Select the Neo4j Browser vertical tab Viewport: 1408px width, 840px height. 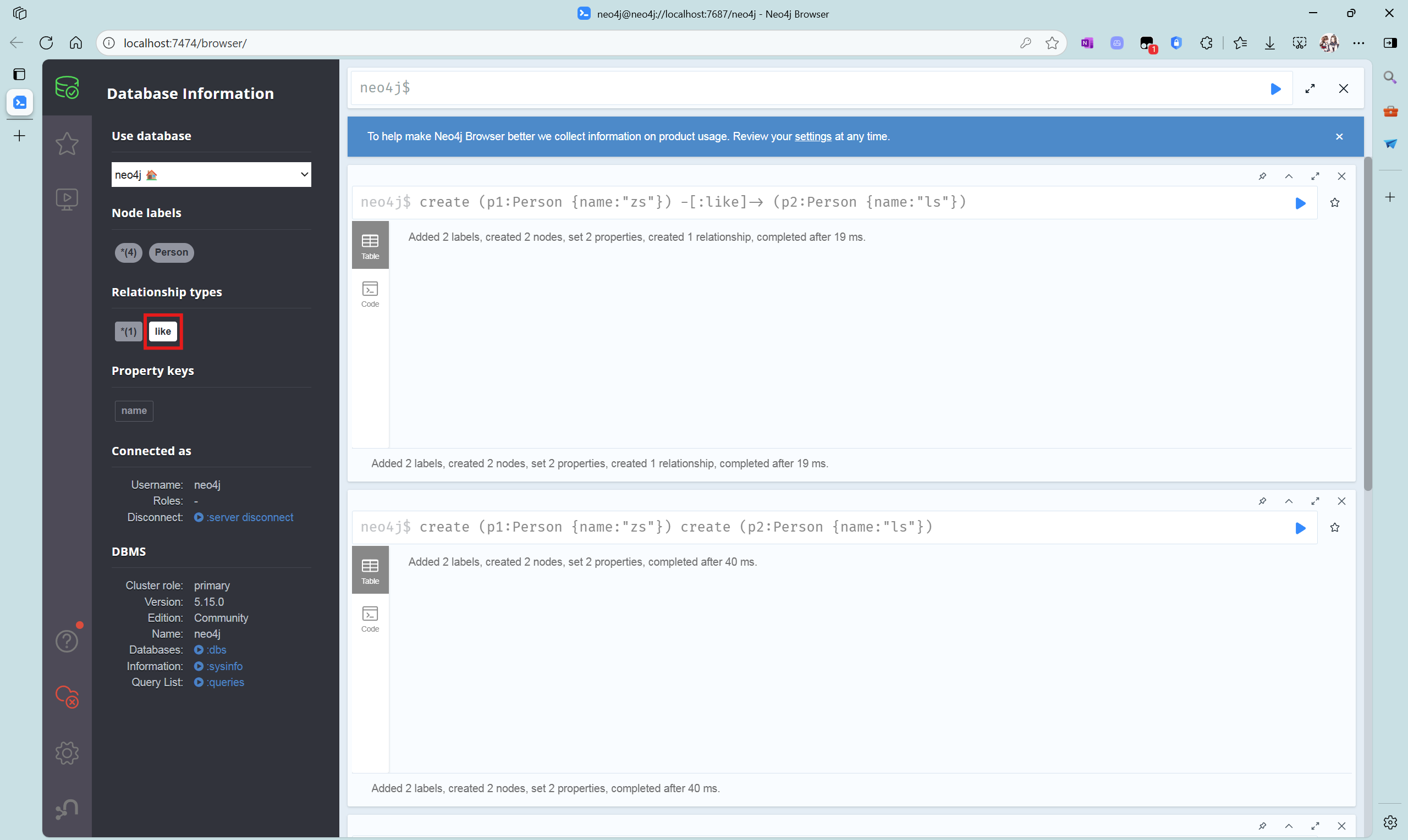point(20,102)
